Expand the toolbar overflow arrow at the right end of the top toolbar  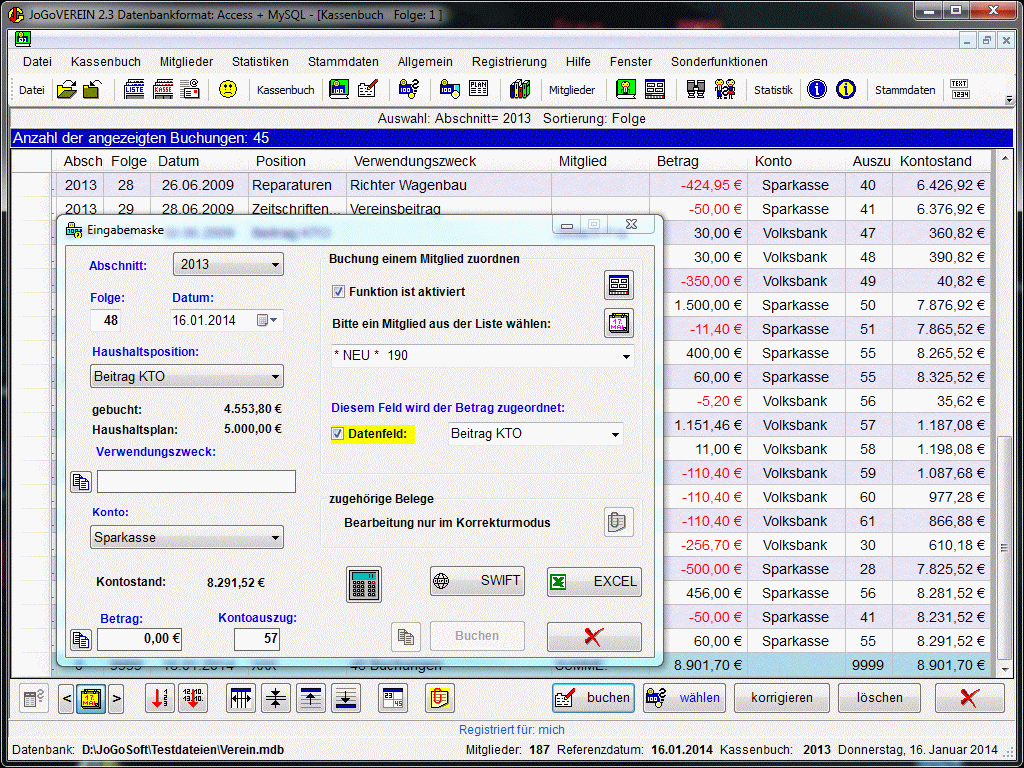click(1009, 100)
